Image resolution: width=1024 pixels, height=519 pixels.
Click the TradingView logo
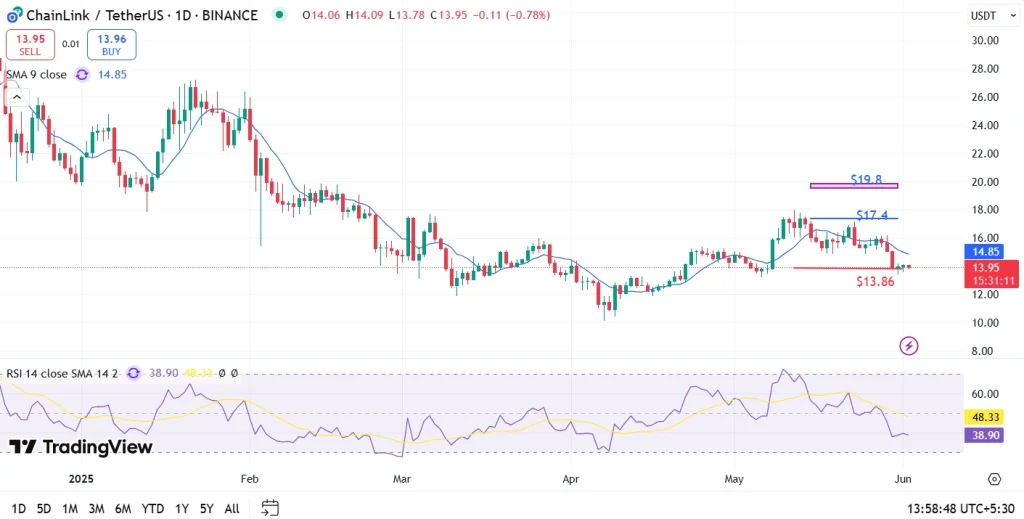80,447
